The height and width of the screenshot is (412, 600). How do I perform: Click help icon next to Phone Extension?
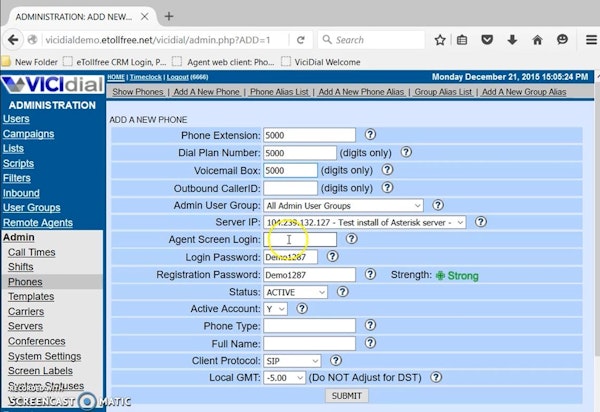370,135
